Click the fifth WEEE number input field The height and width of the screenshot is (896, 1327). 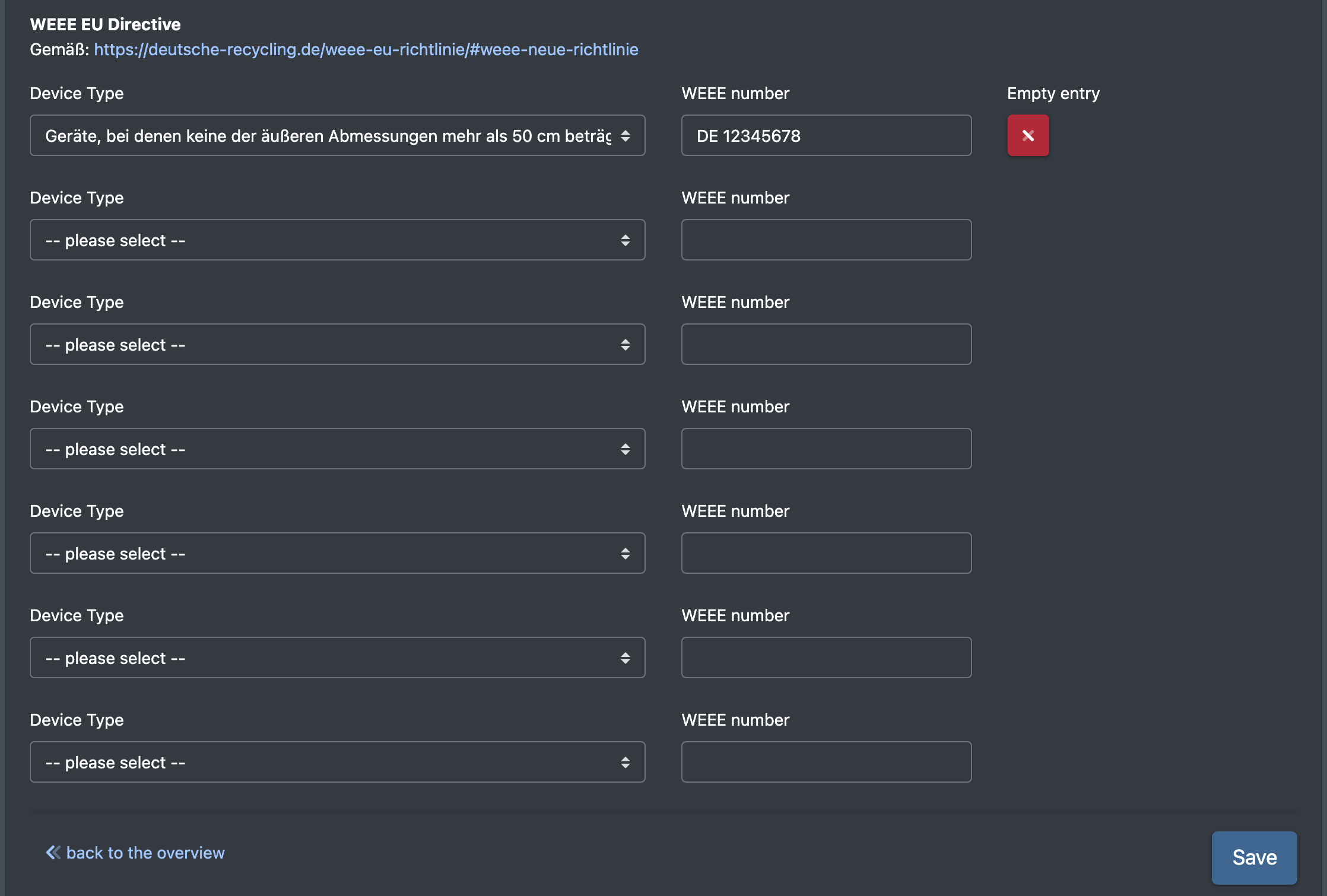point(826,553)
